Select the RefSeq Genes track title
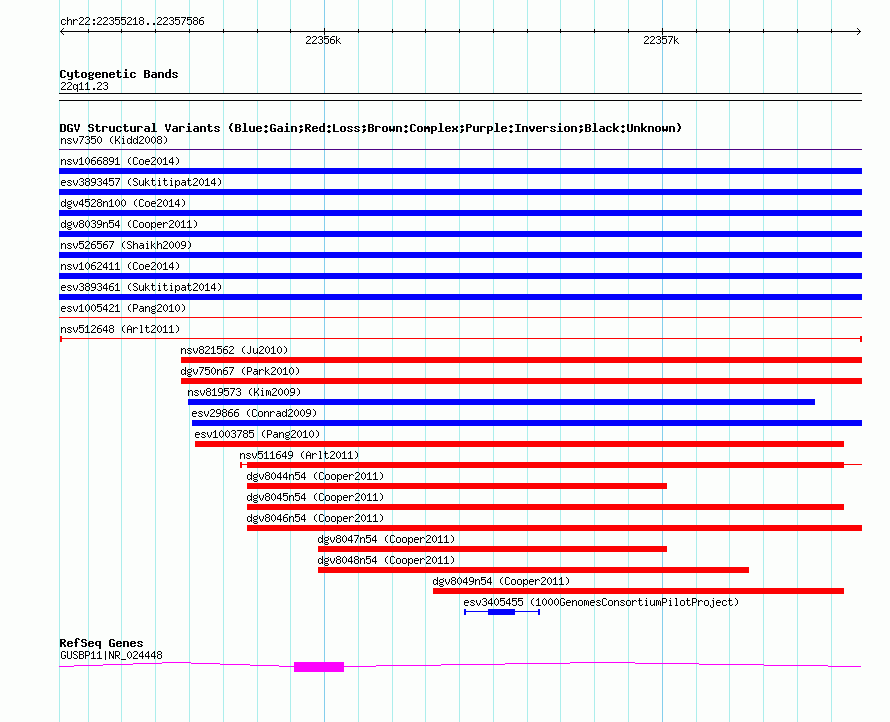 101,643
